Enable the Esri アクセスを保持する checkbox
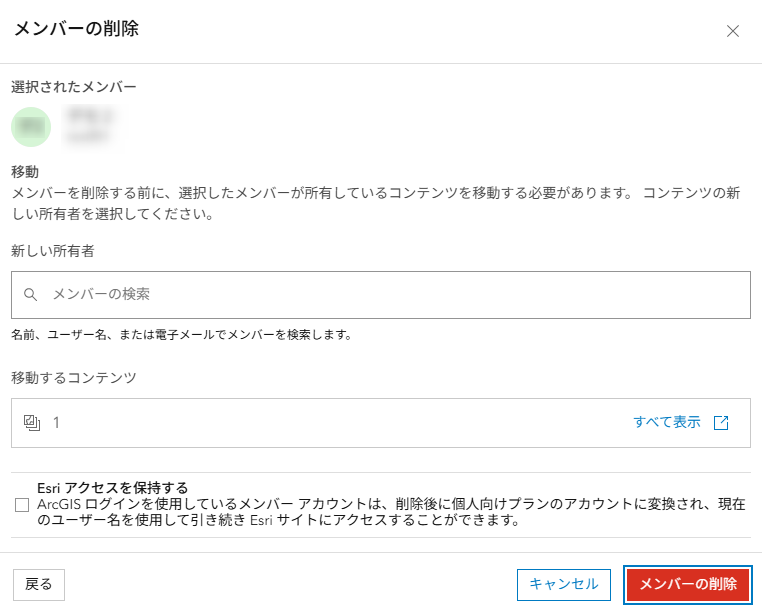 tap(22, 505)
